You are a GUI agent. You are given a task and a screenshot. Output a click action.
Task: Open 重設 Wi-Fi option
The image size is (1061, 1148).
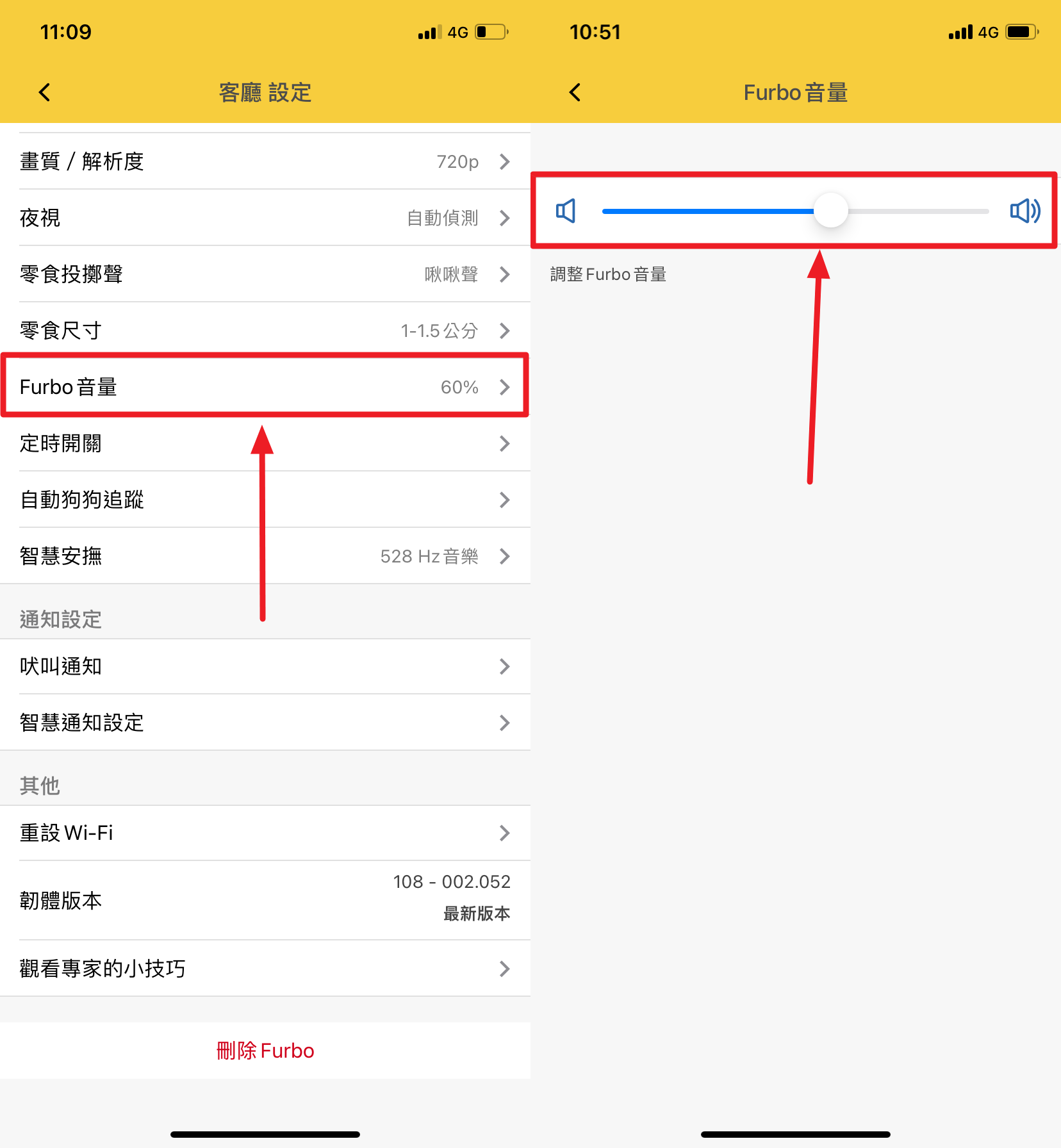[x=265, y=833]
